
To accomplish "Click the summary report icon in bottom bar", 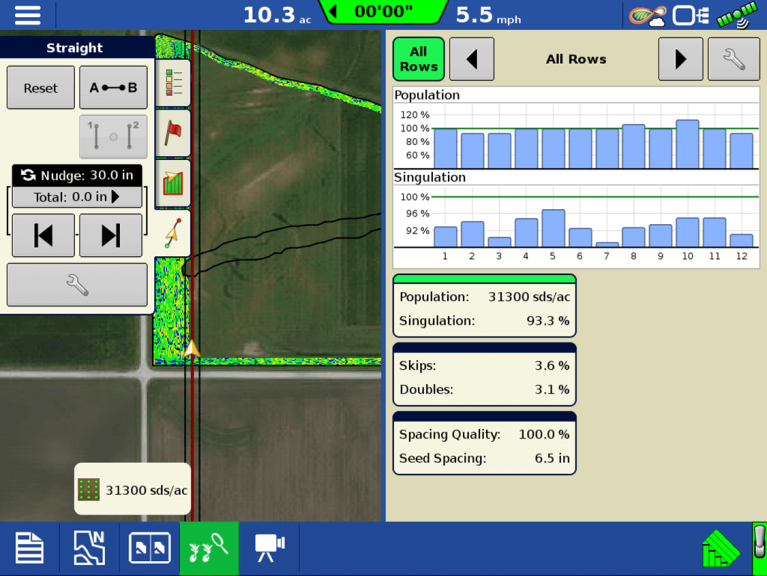I will click(29, 547).
